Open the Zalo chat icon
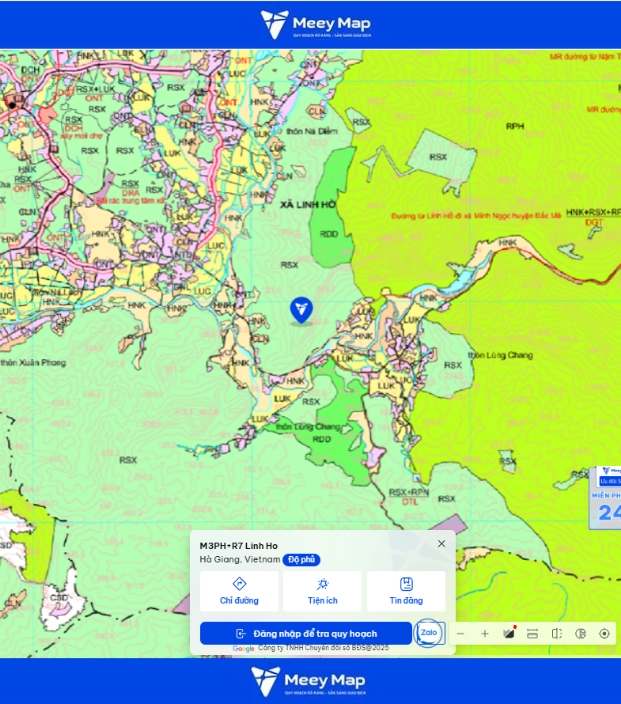Viewport: 621px width, 704px height. [x=429, y=633]
